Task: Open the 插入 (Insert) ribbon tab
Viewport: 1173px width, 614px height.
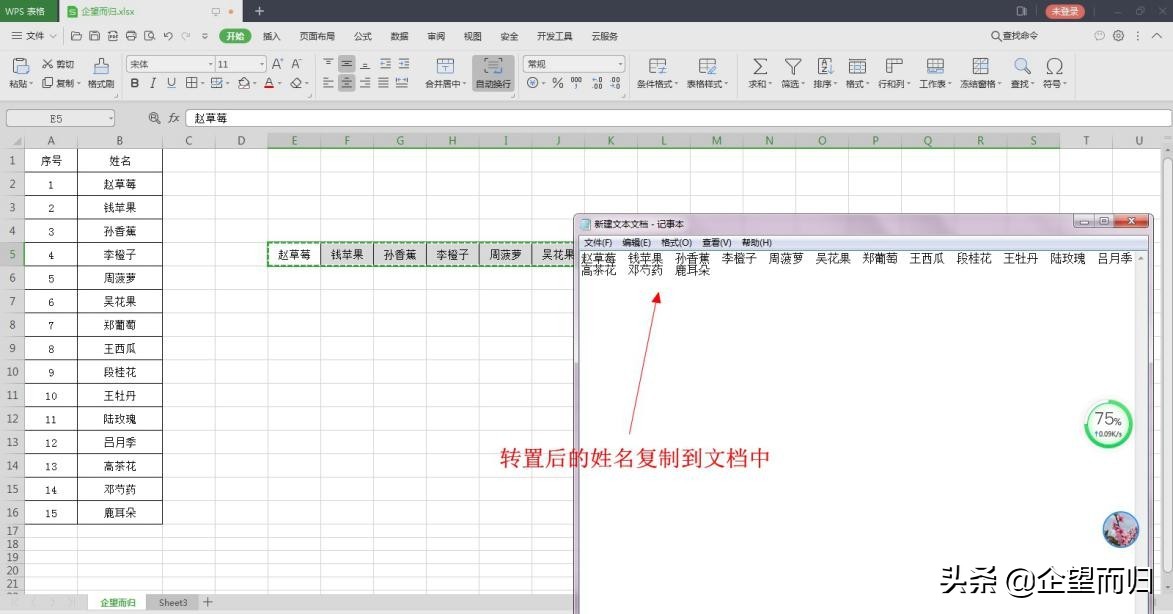Action: [x=272, y=36]
